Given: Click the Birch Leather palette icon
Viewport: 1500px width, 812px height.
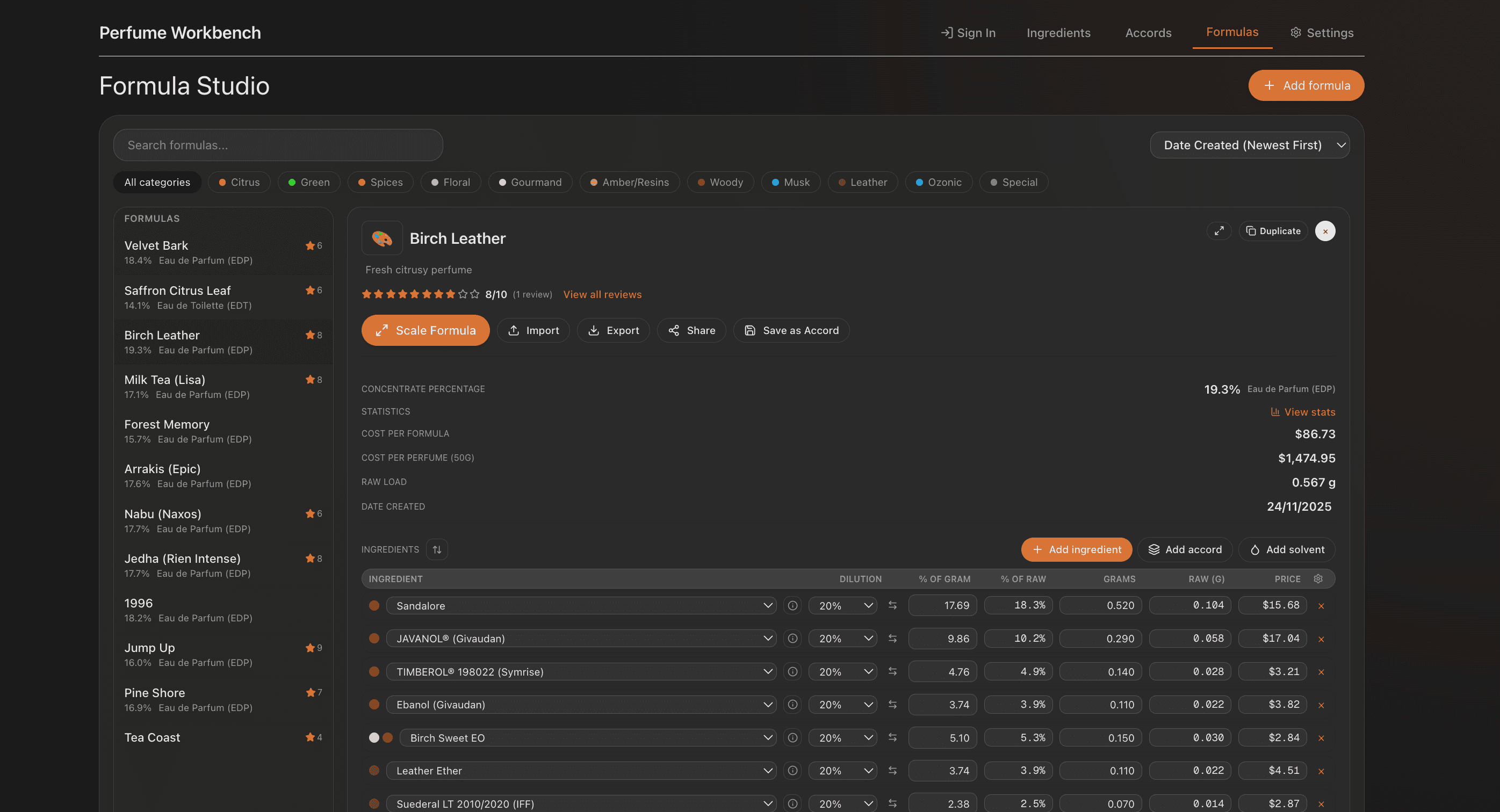Looking at the screenshot, I should click(x=382, y=238).
